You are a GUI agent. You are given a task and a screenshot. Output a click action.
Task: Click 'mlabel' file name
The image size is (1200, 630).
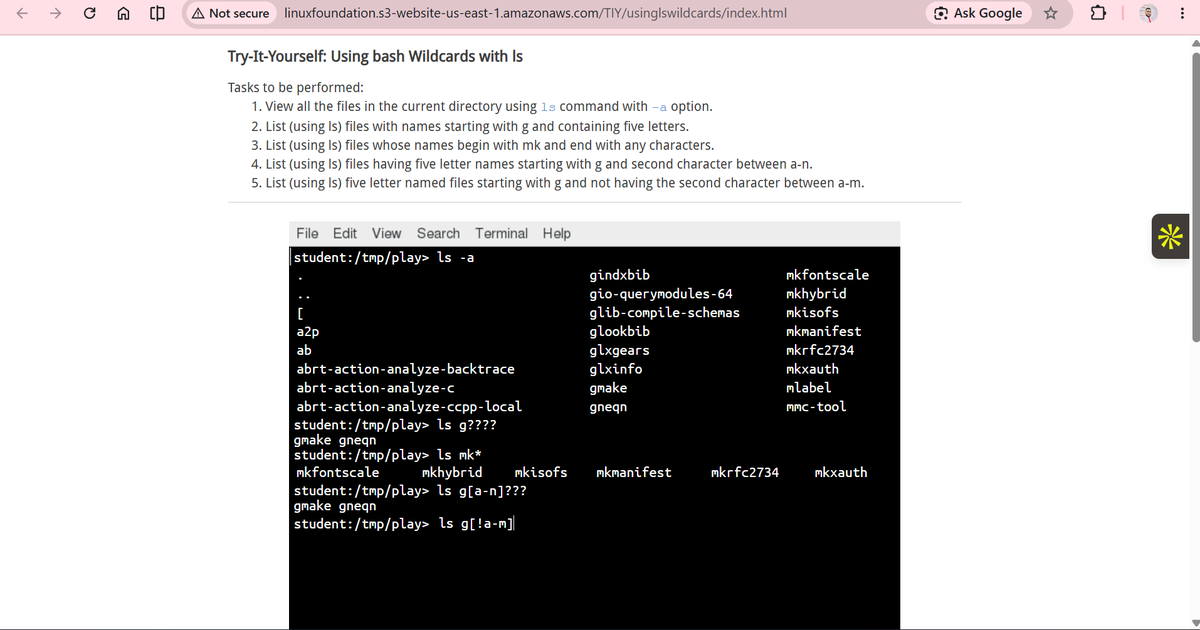[808, 388]
